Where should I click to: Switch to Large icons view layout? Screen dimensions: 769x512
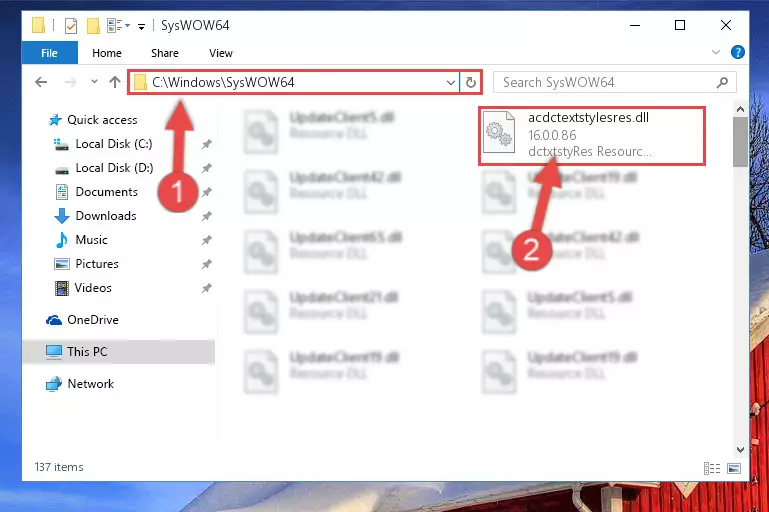point(734,468)
